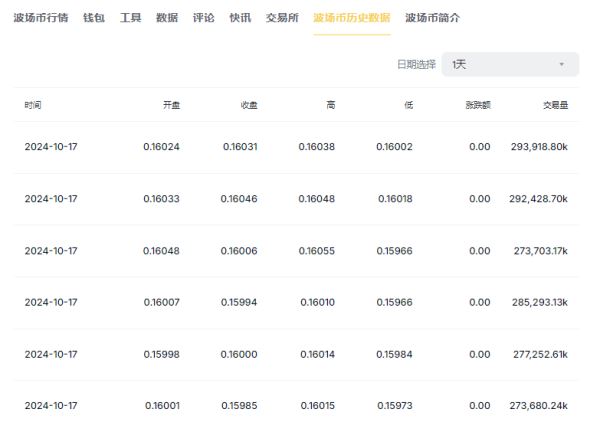Click the 交易量 column header
600x432 pixels.
556,105
